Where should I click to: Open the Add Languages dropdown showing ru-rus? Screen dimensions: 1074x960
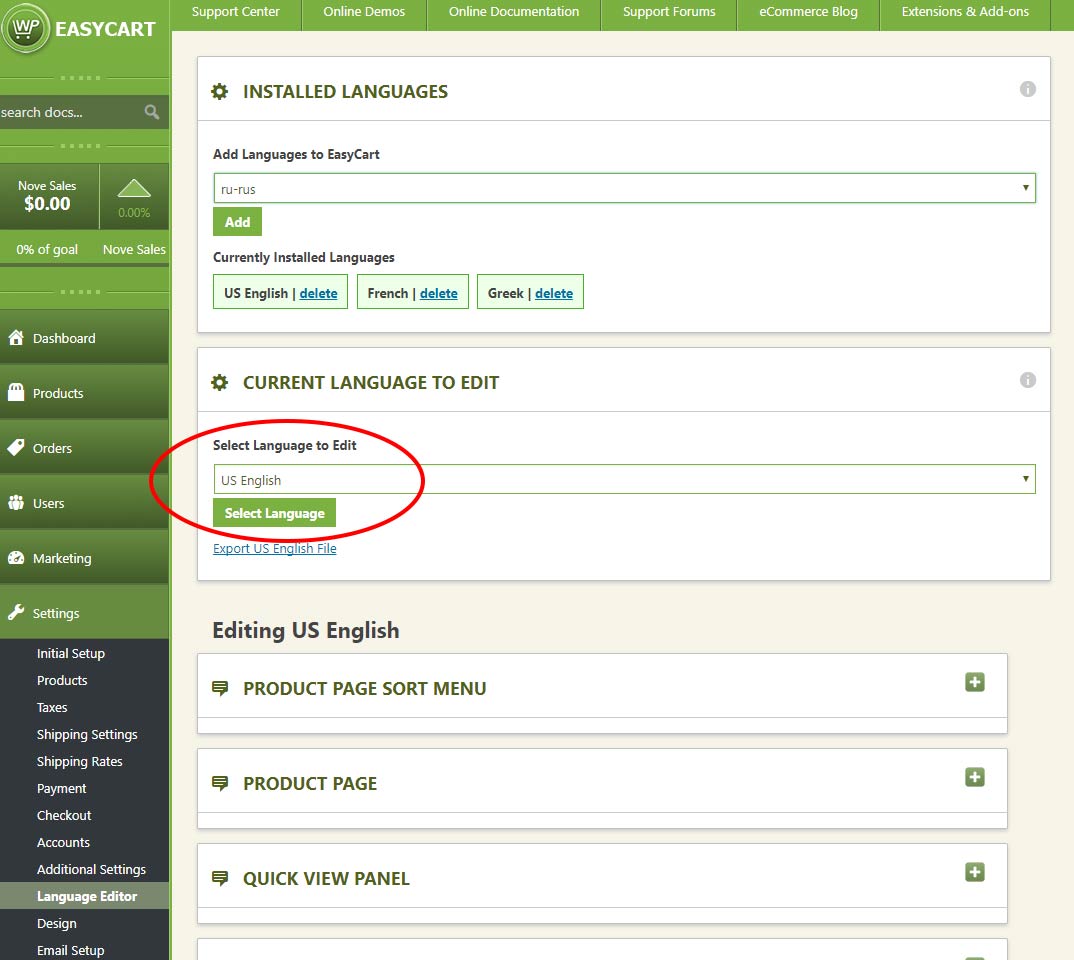click(624, 188)
